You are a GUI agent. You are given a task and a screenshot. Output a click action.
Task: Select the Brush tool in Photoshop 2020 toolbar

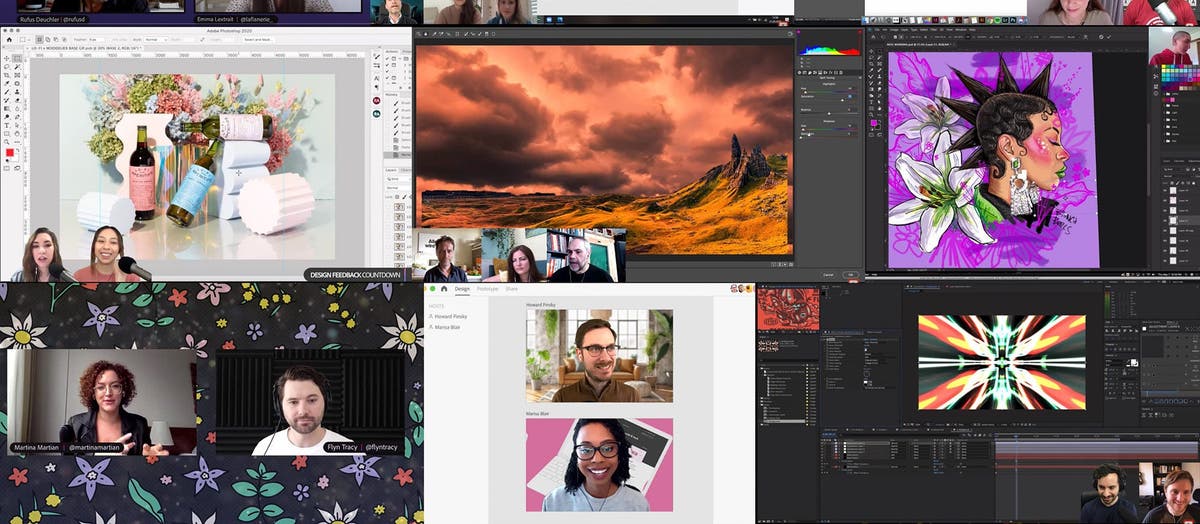tap(7, 92)
